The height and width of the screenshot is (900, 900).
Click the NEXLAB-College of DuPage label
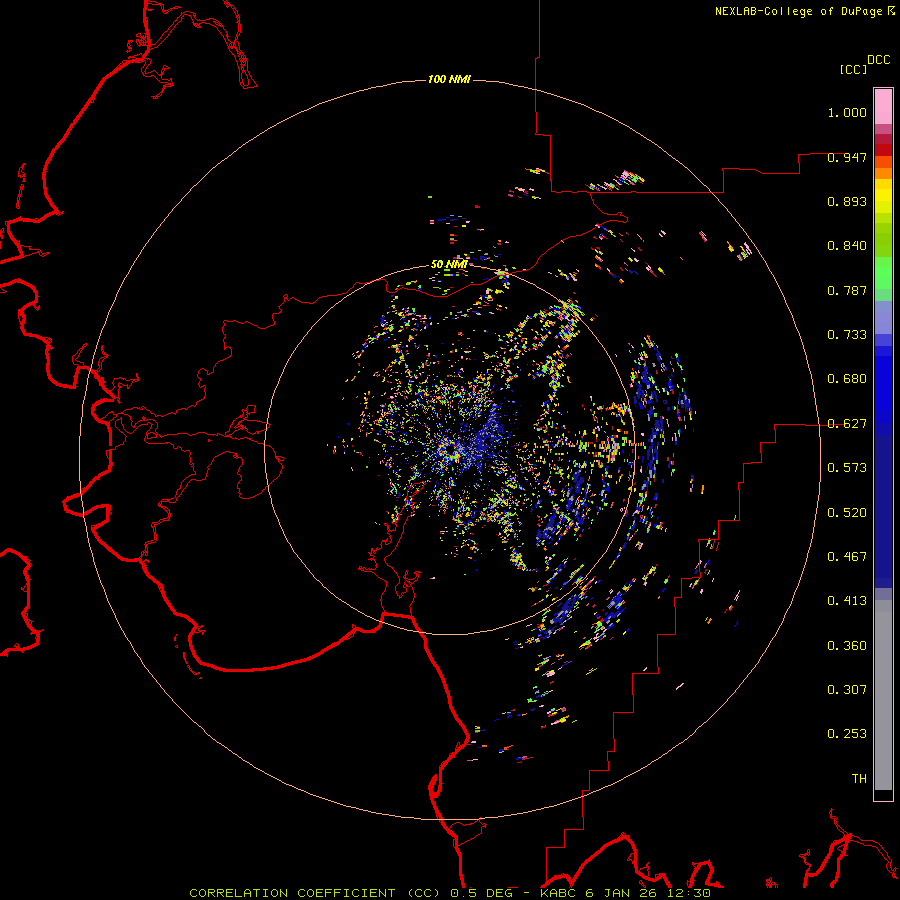tap(798, 11)
